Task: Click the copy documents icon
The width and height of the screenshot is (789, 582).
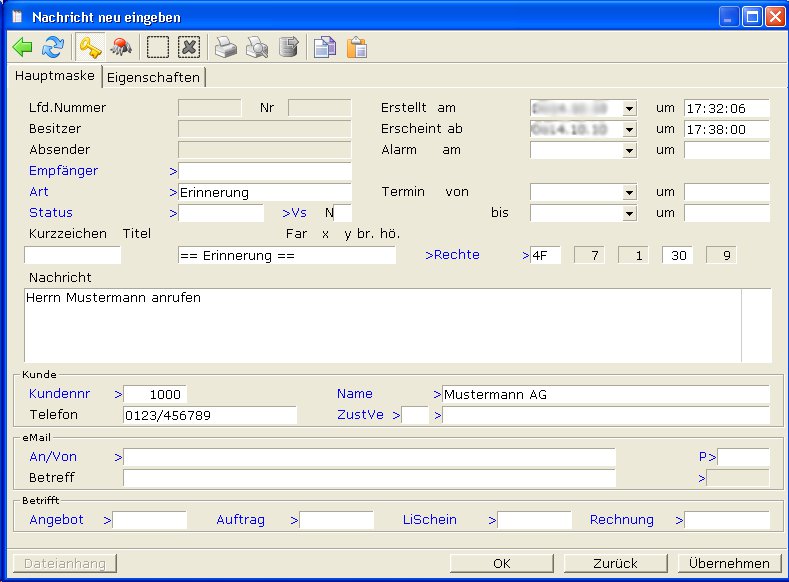Action: click(324, 48)
